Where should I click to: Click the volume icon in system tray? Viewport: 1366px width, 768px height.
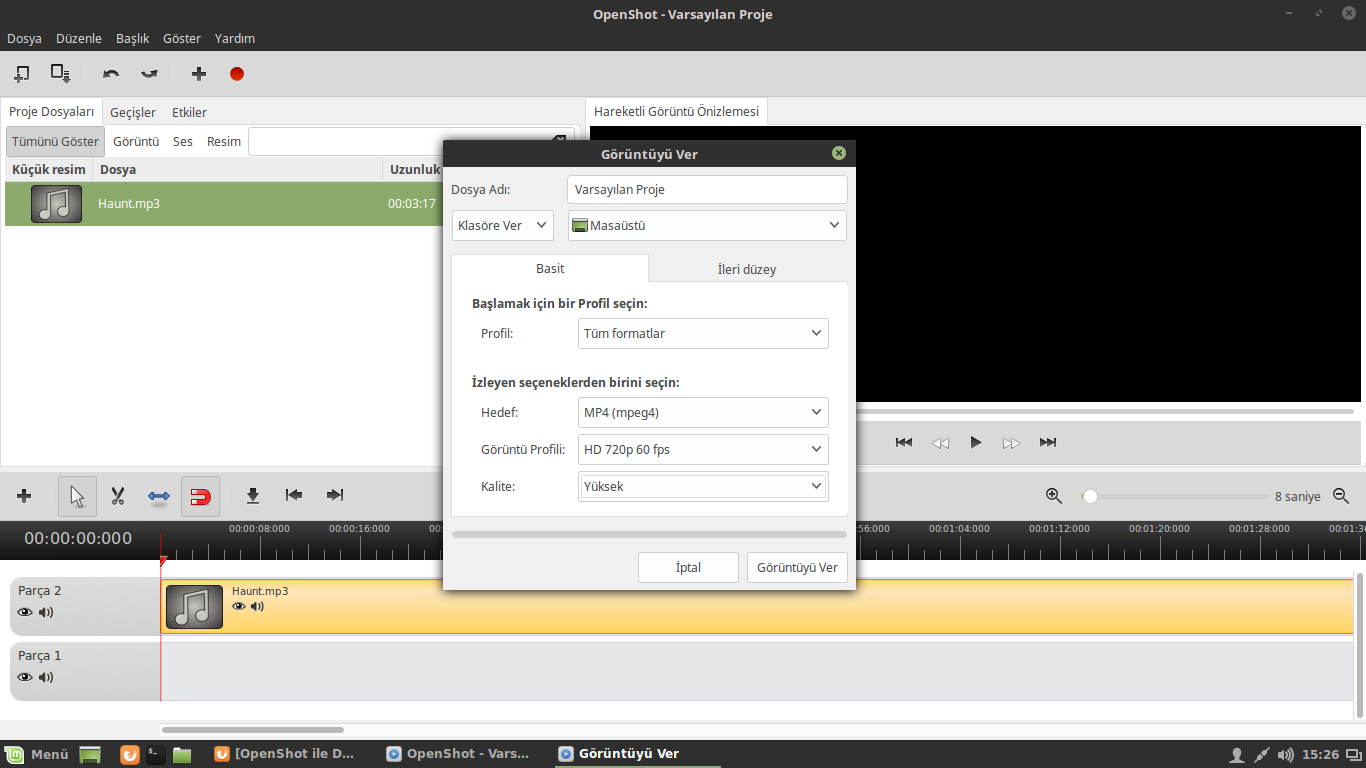(1285, 754)
